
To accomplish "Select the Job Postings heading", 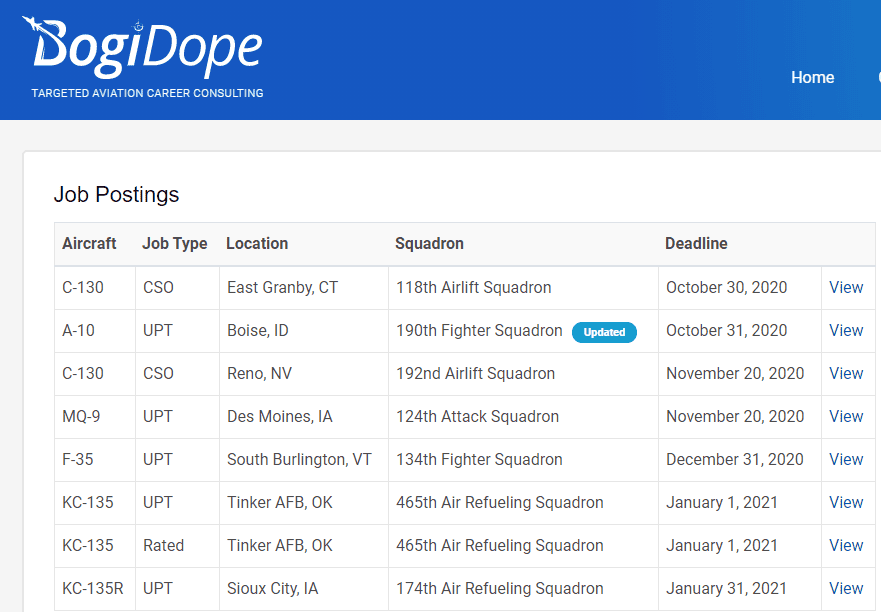I will click(x=116, y=195).
